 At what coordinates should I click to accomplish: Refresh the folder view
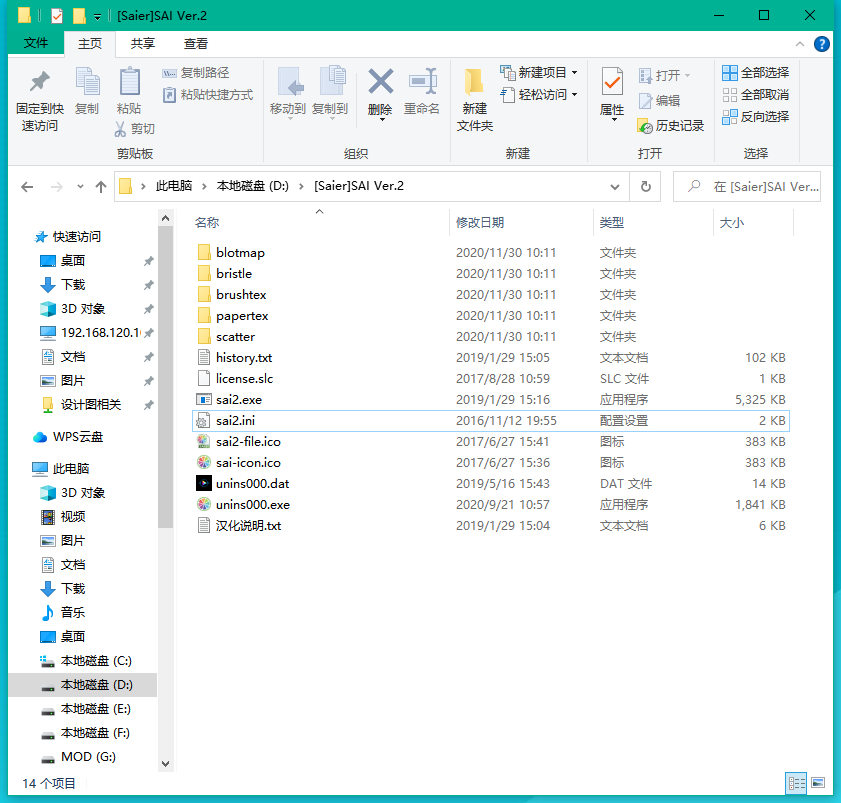646,187
